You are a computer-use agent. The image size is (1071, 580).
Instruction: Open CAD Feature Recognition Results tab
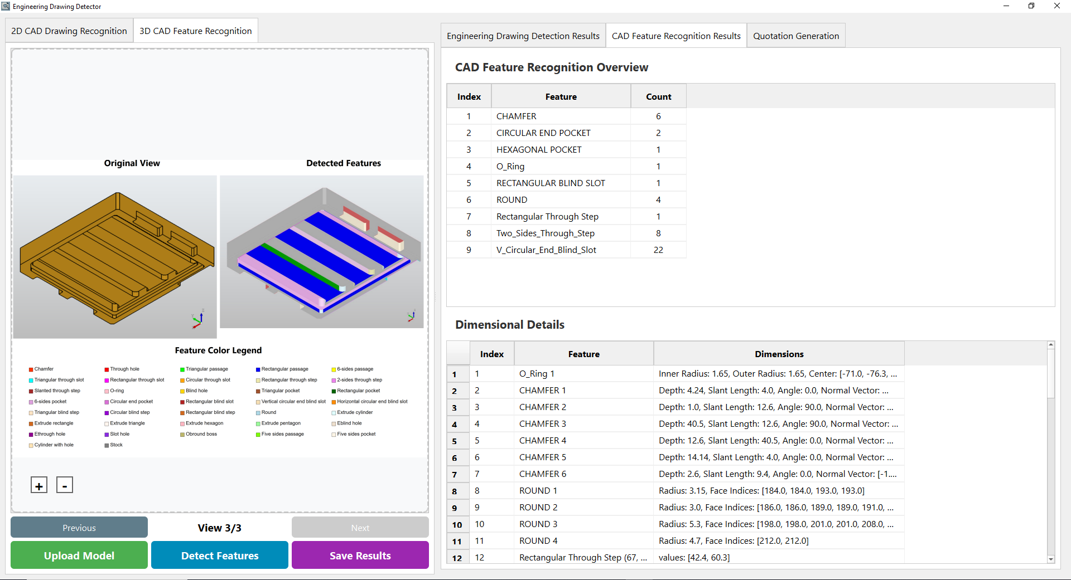[x=676, y=36]
